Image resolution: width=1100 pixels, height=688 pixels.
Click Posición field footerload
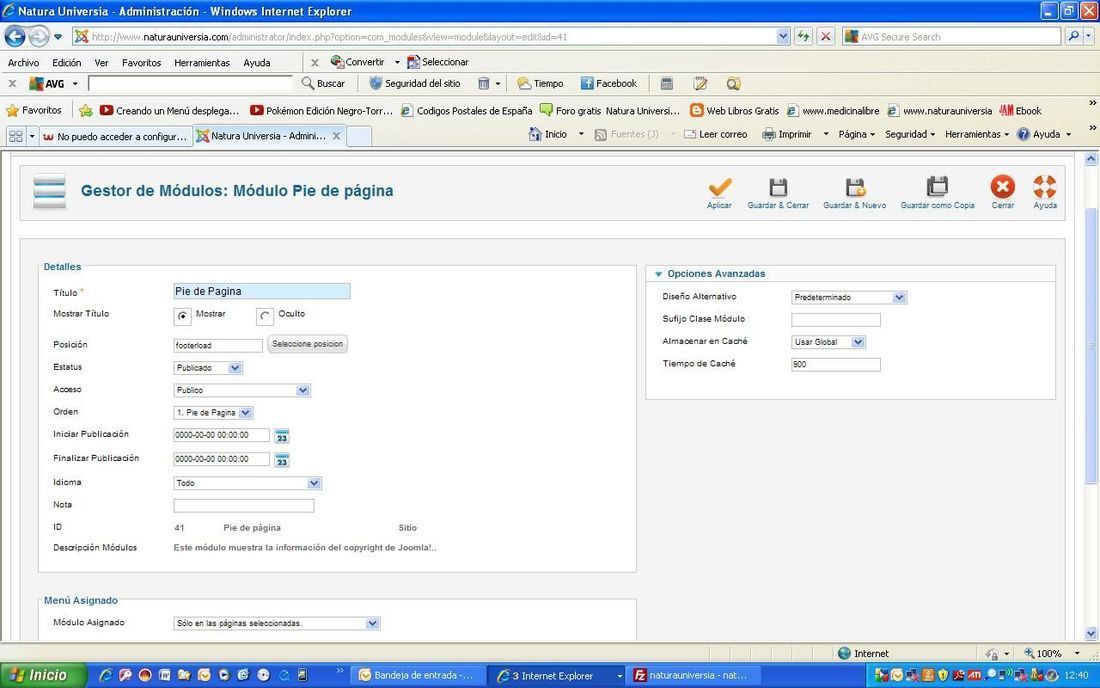(x=218, y=345)
